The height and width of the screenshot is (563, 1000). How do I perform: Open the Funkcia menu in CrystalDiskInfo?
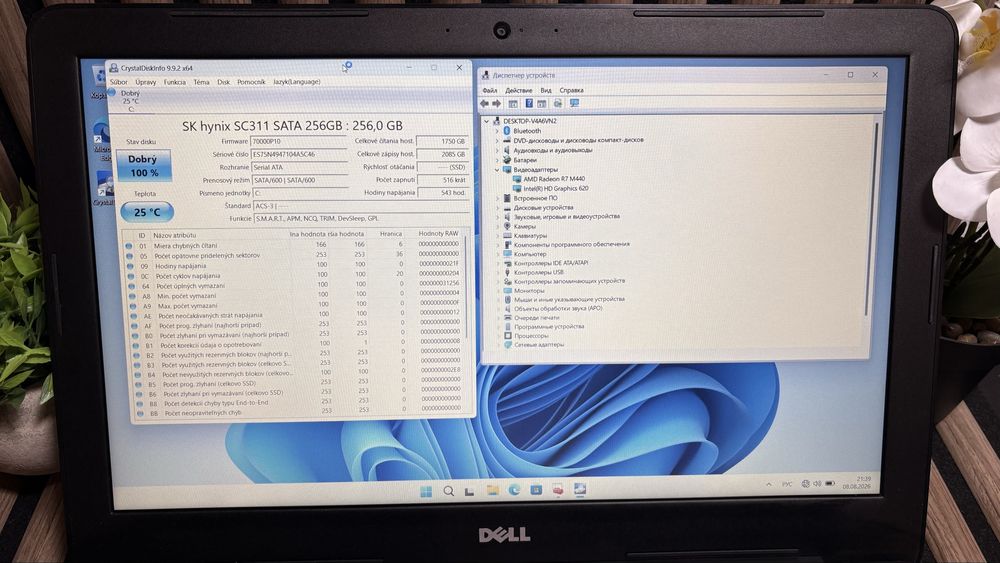pyautogui.click(x=175, y=82)
